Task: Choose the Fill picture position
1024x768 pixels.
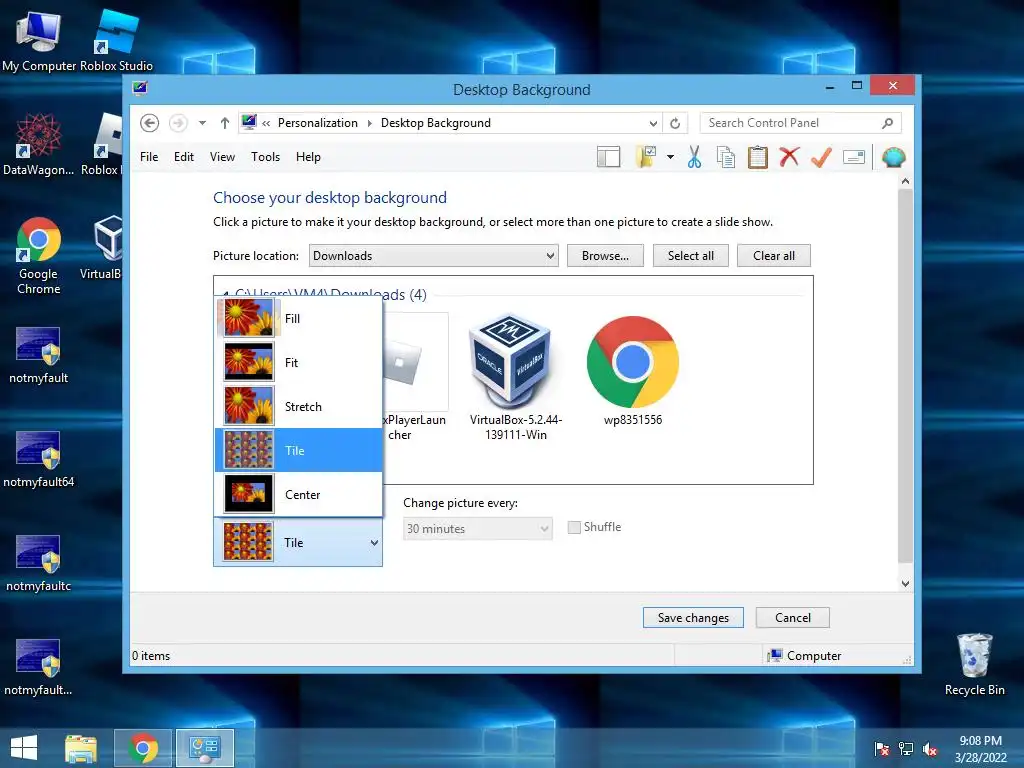Action: [x=298, y=319]
